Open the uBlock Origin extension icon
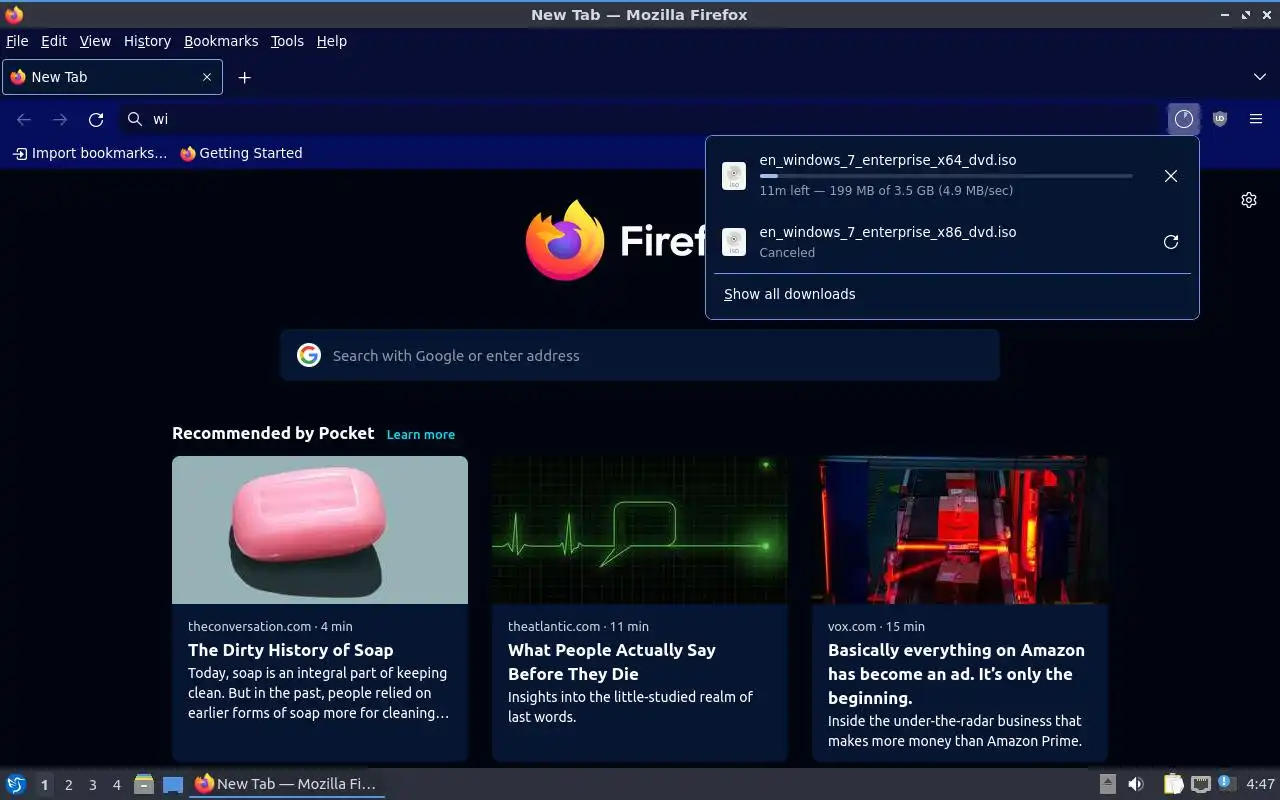 pos(1220,119)
